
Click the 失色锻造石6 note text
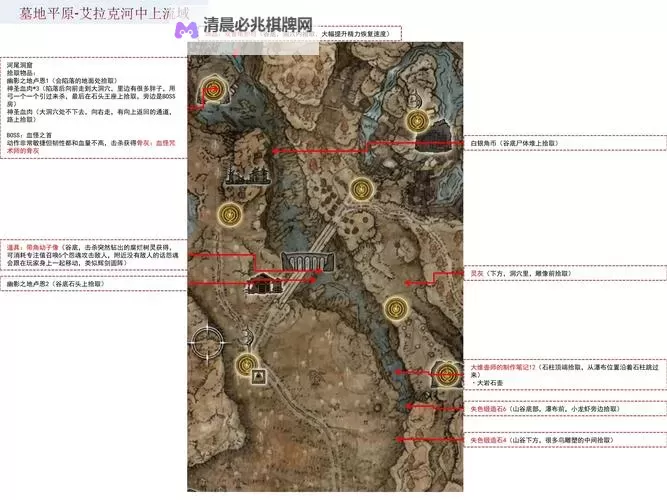coord(544,409)
